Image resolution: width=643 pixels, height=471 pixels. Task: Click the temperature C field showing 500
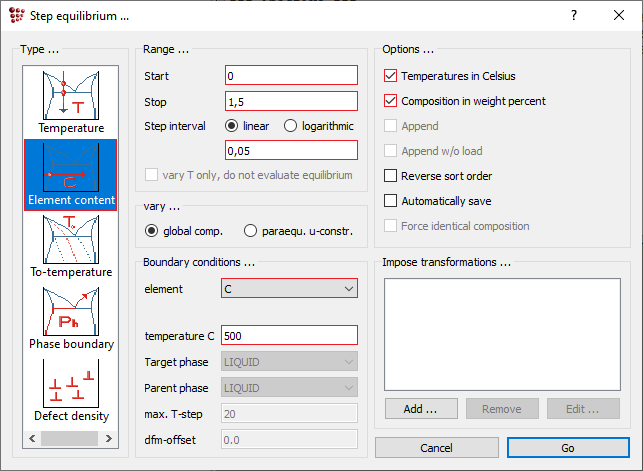290,335
